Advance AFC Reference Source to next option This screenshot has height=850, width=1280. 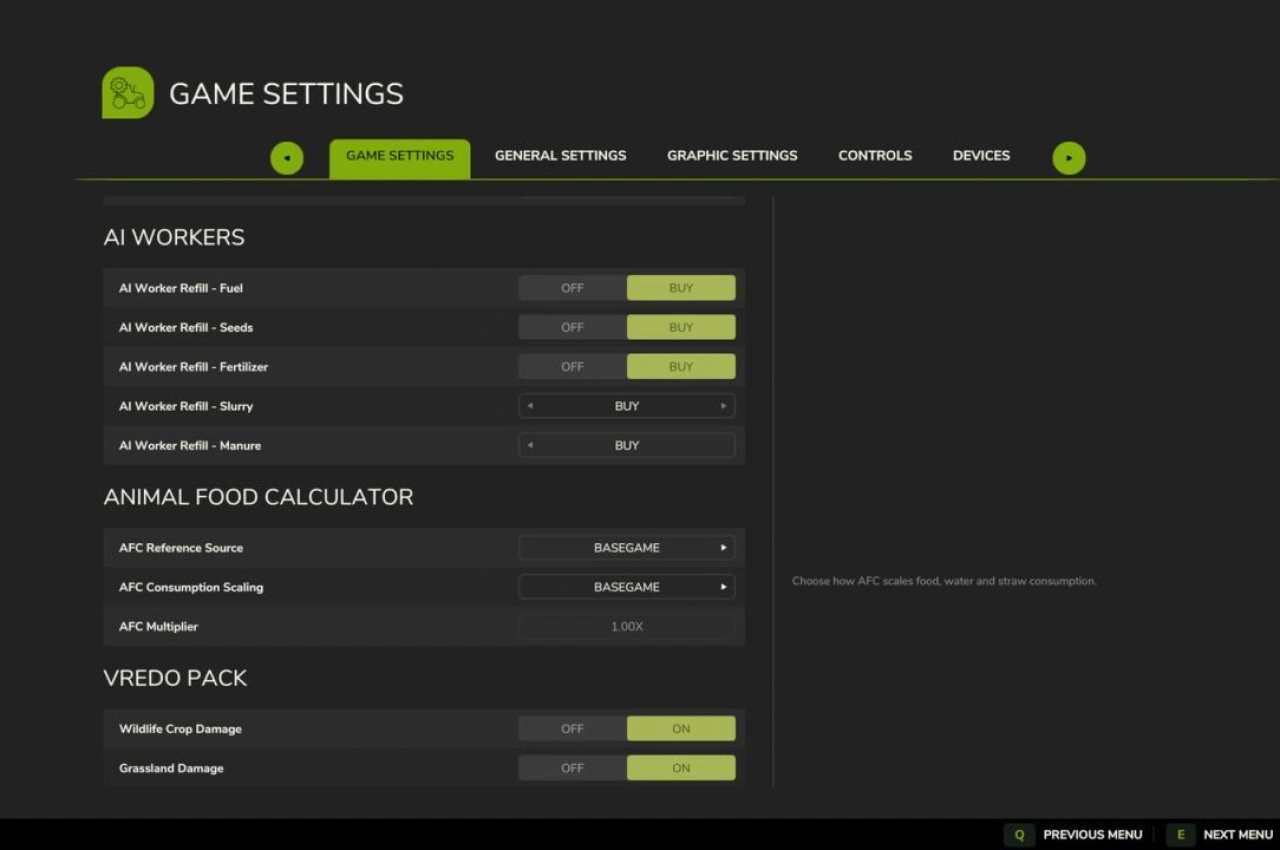[x=723, y=548]
